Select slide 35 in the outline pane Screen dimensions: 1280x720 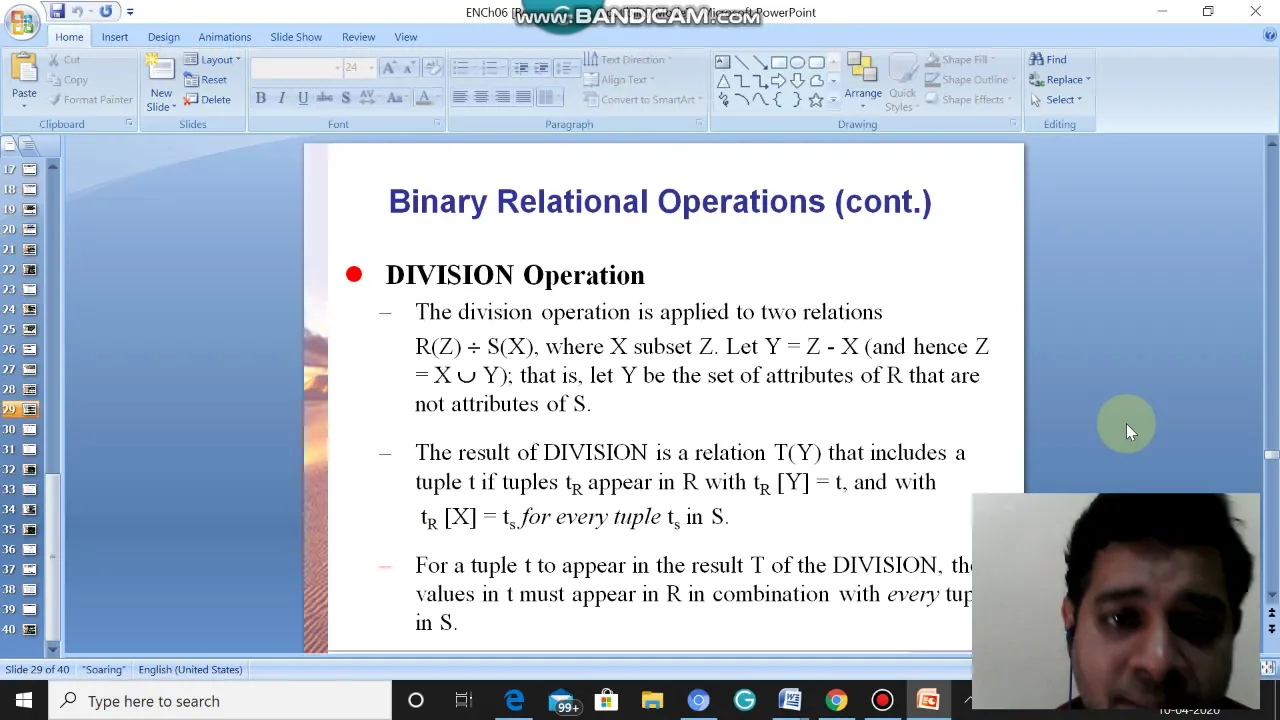point(20,529)
